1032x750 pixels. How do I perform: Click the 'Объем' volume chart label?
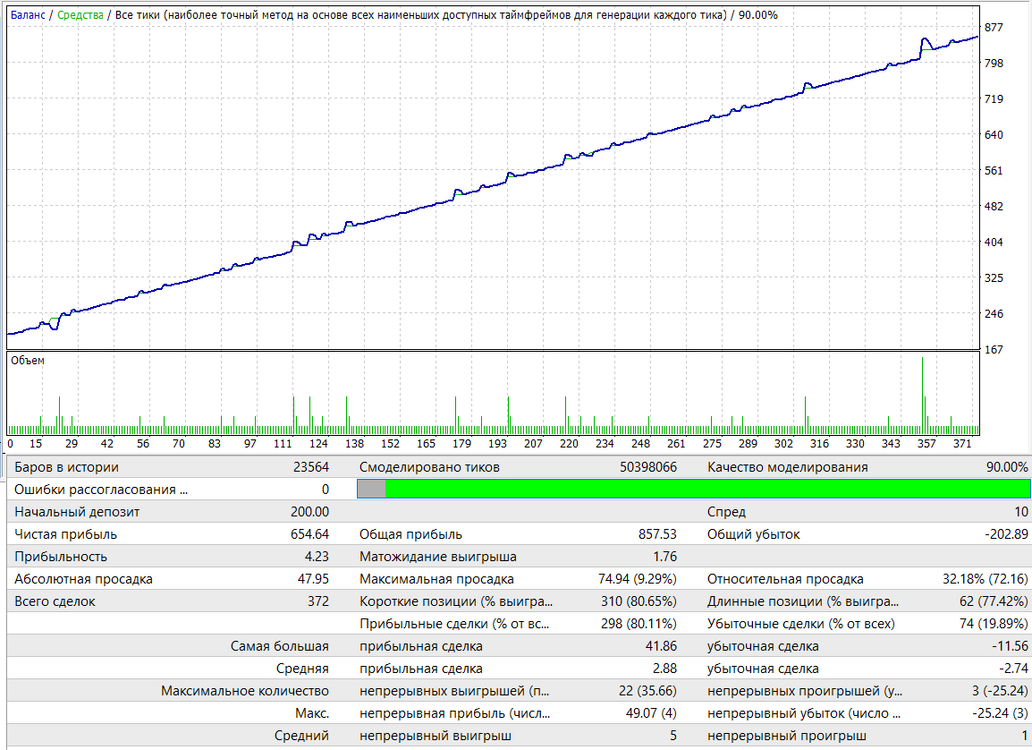pyautogui.click(x=28, y=361)
